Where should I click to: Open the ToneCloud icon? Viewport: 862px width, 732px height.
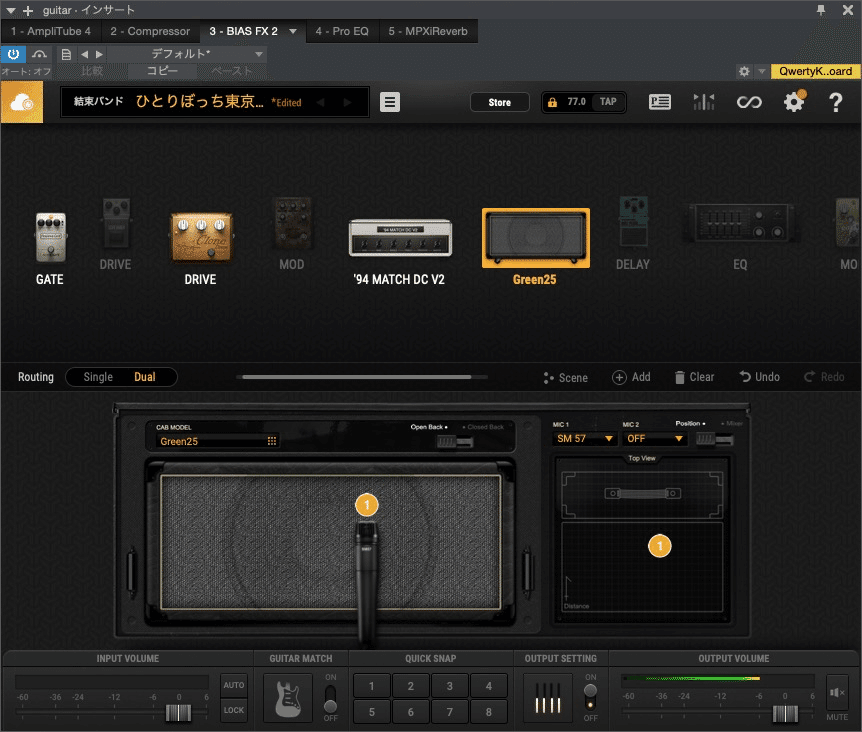tap(22, 102)
